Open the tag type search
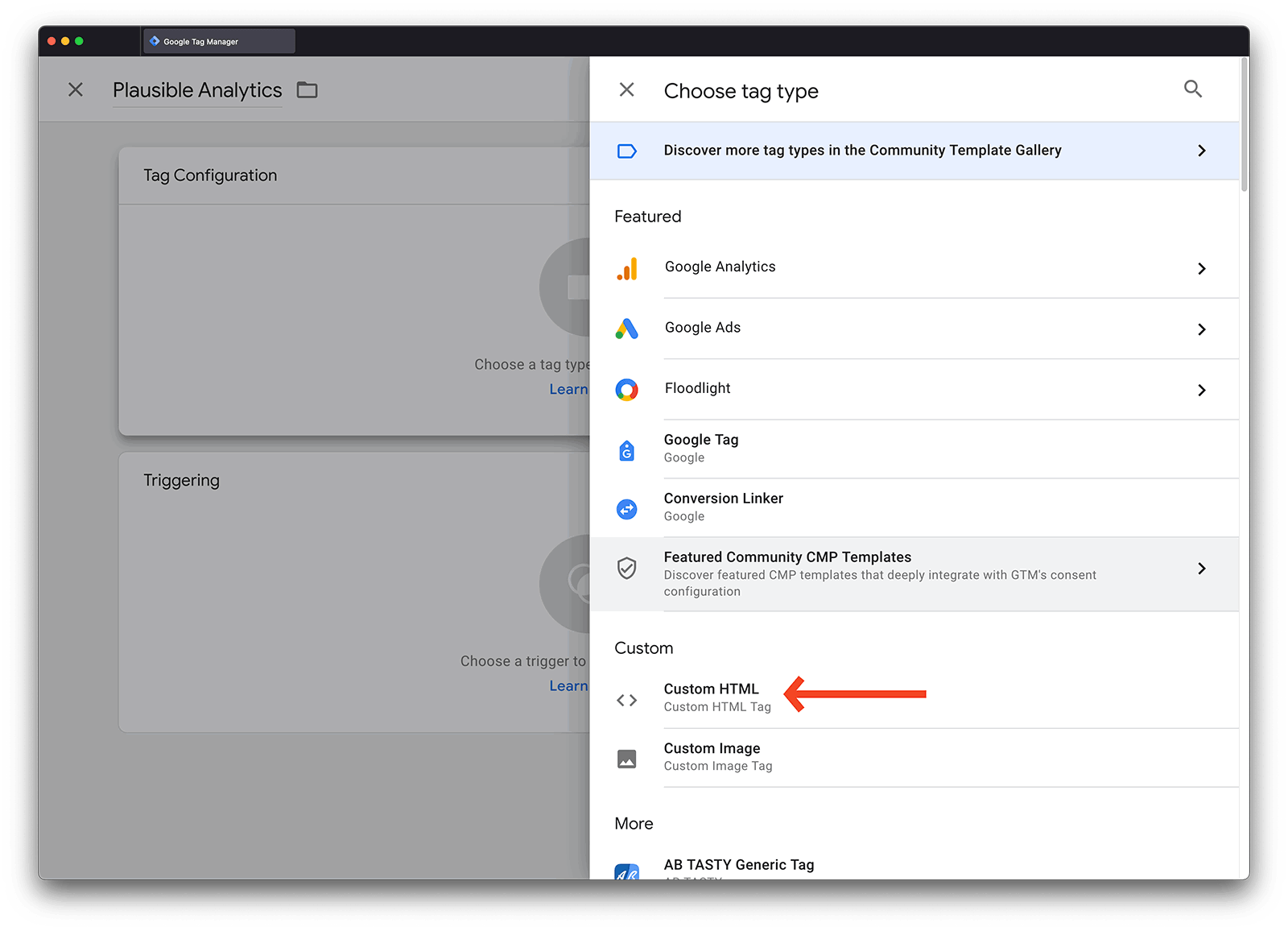The image size is (1288, 931). [1192, 89]
